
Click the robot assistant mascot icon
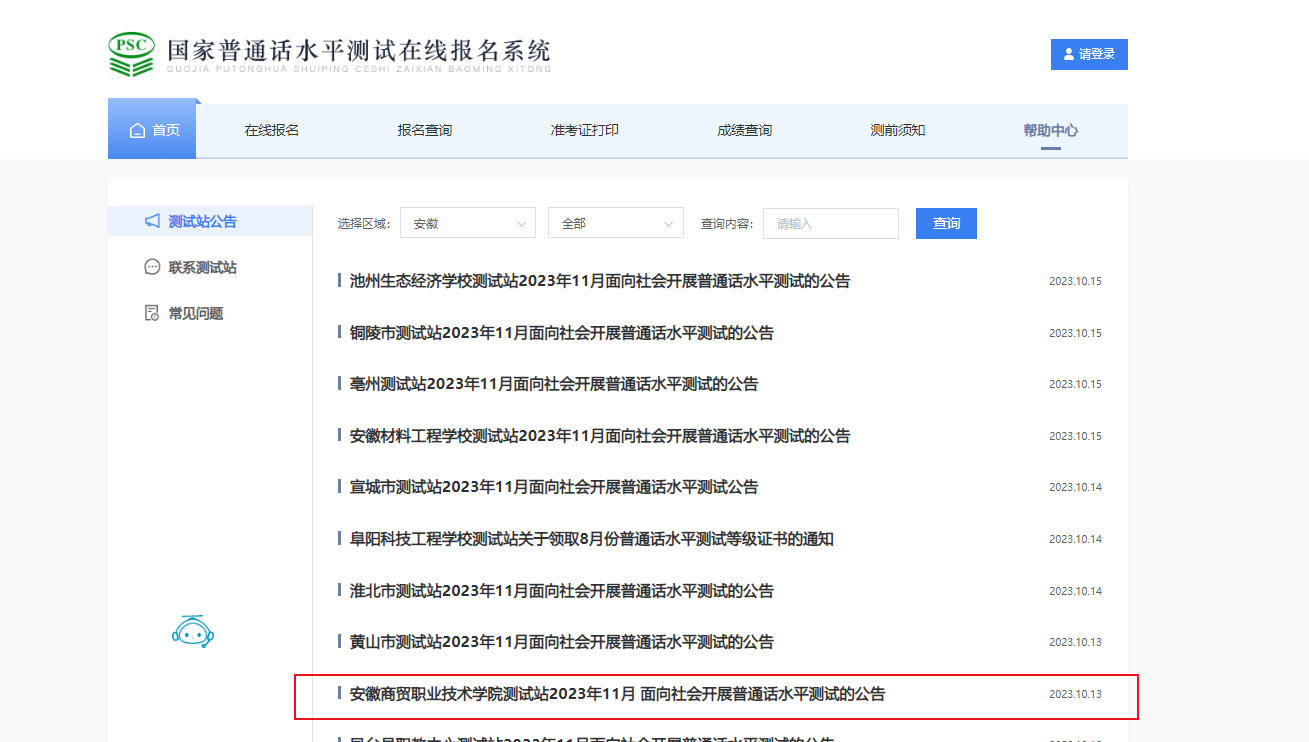click(193, 632)
